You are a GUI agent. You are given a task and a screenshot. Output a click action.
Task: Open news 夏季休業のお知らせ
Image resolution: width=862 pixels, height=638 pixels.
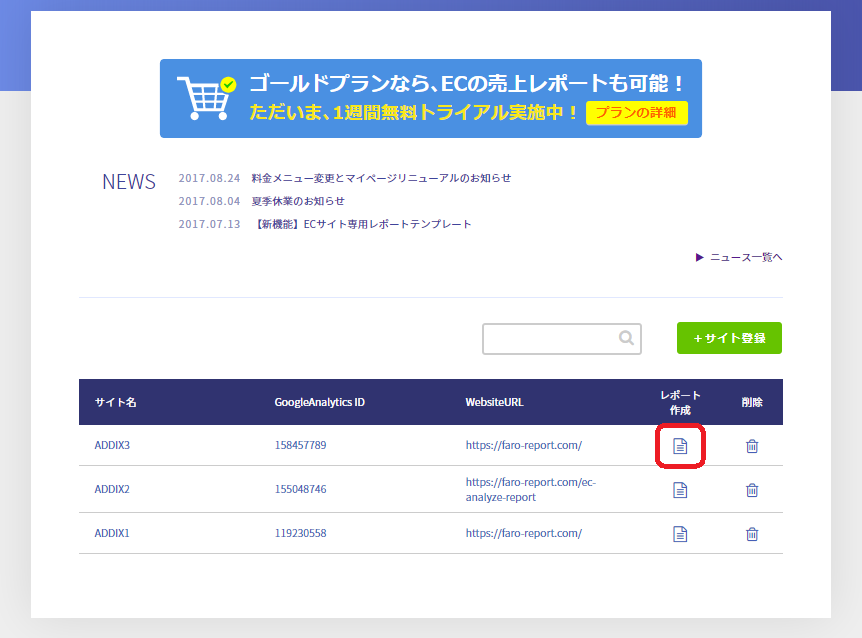(298, 201)
